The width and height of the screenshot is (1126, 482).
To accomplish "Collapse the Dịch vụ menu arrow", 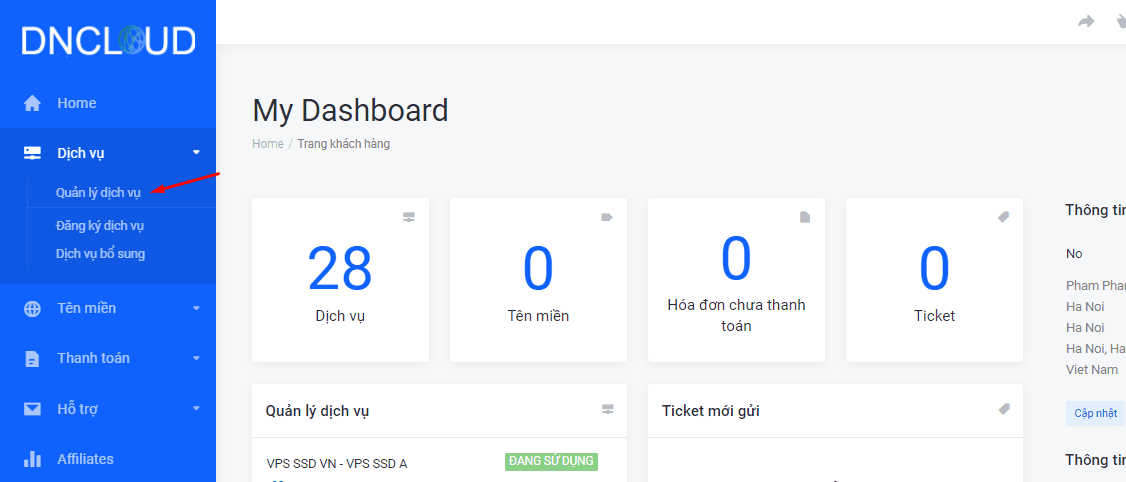I will click(x=196, y=152).
